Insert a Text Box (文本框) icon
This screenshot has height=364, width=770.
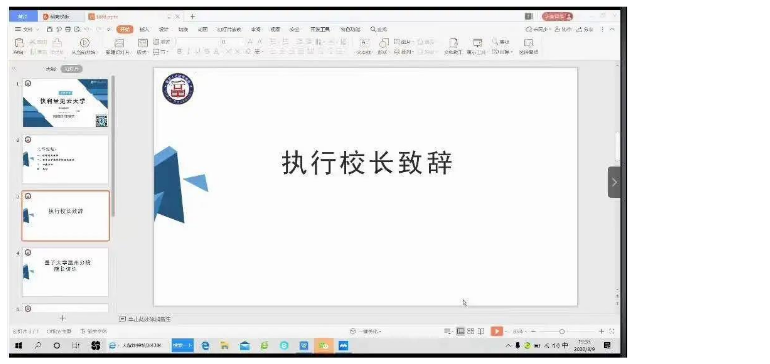pos(364,43)
